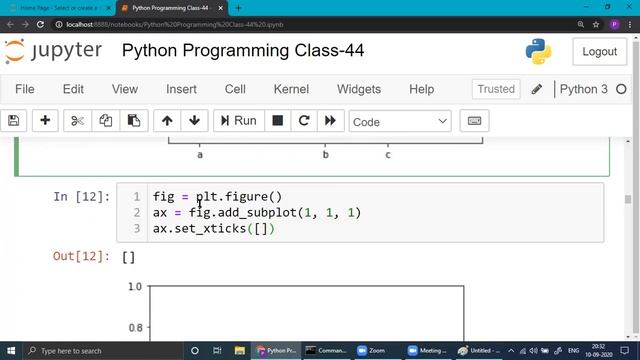640x360 pixels.
Task: Click the [] output text
Action: click(x=129, y=257)
